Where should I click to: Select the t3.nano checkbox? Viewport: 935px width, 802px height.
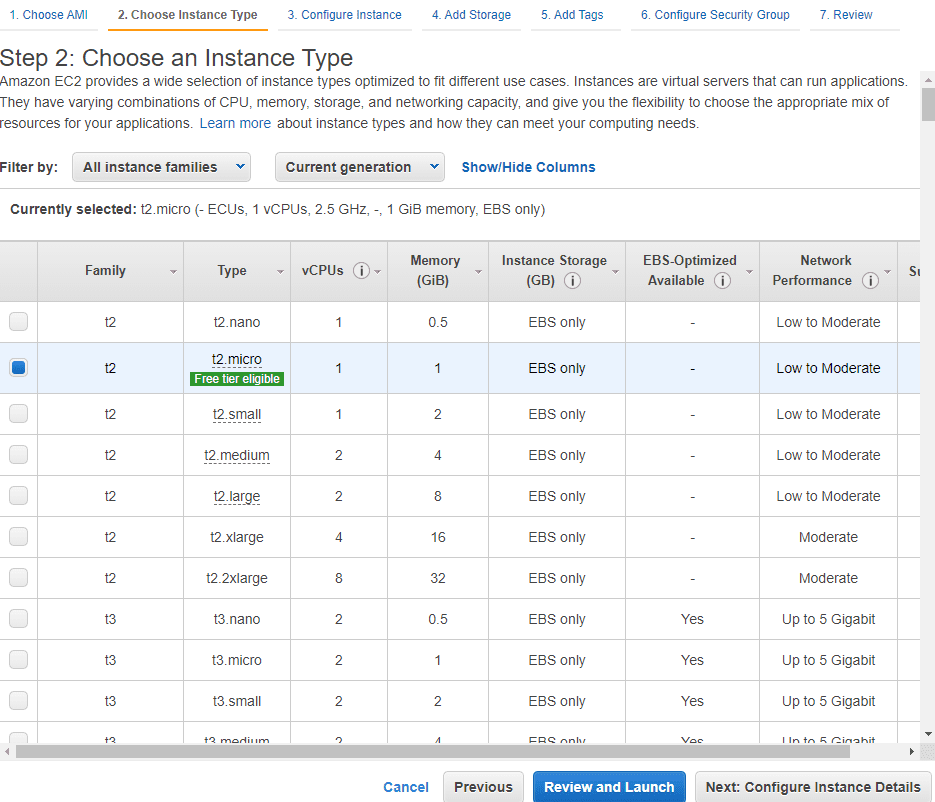pyautogui.click(x=18, y=618)
